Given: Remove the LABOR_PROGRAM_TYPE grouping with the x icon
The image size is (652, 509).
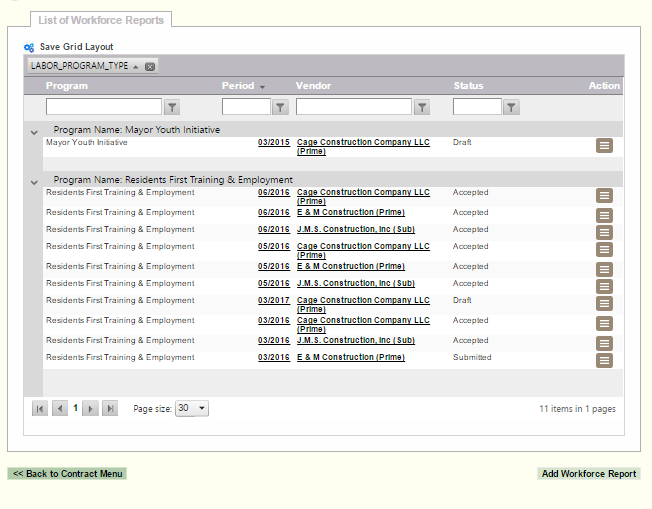Looking at the screenshot, I should pyautogui.click(x=150, y=67).
